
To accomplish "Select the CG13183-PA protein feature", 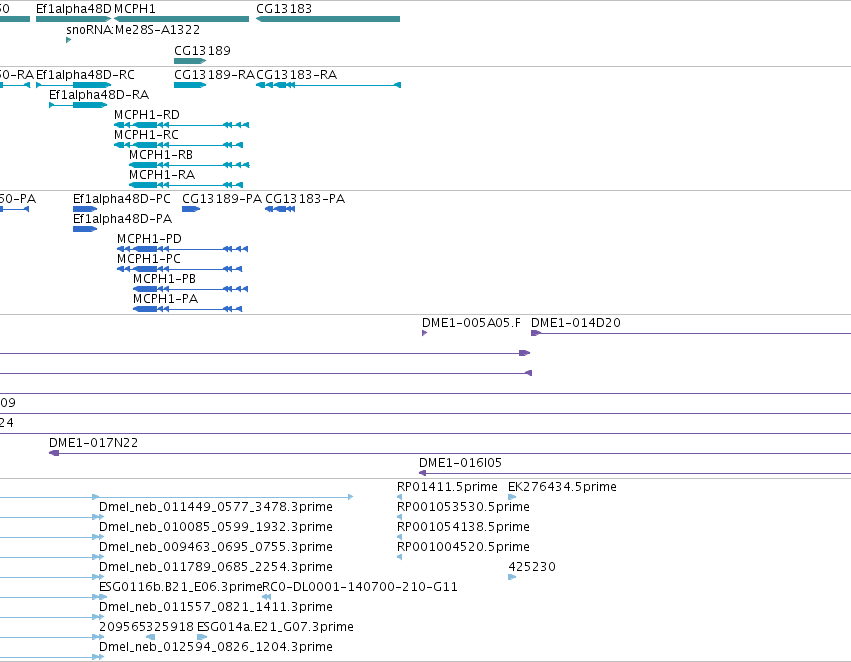I will [280, 209].
